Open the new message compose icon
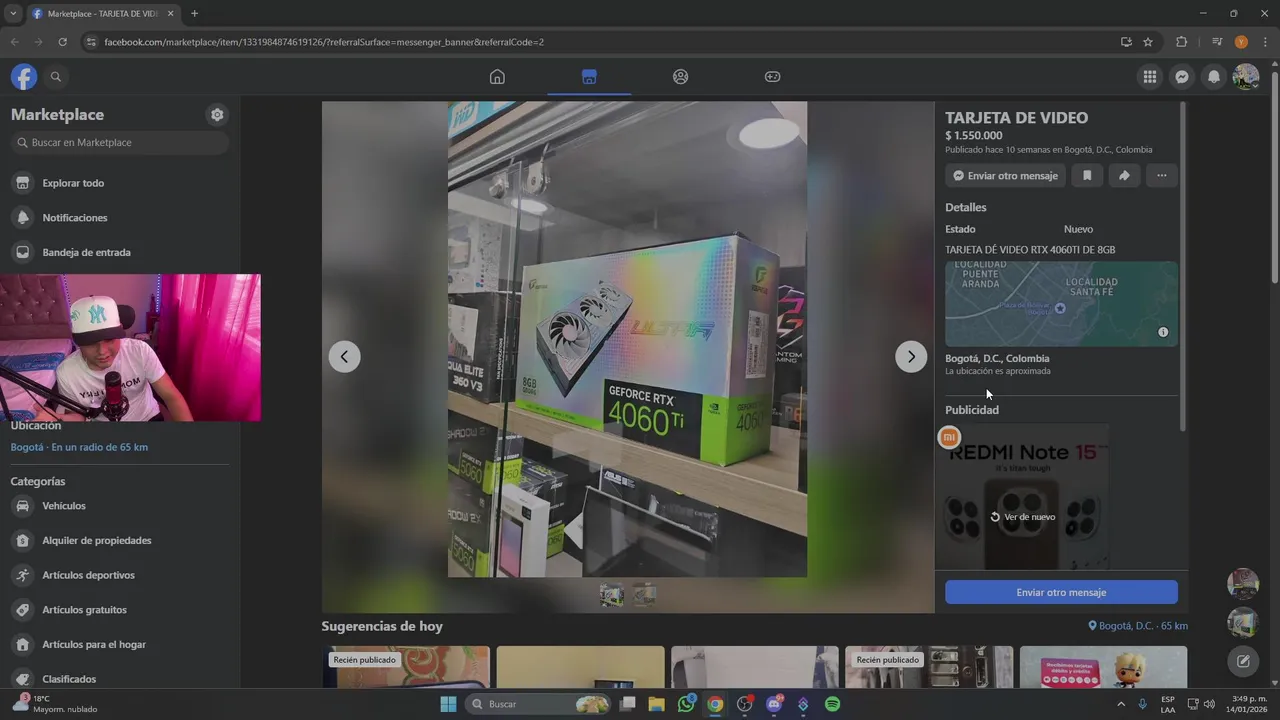Image resolution: width=1280 pixels, height=720 pixels. coord(1243,661)
